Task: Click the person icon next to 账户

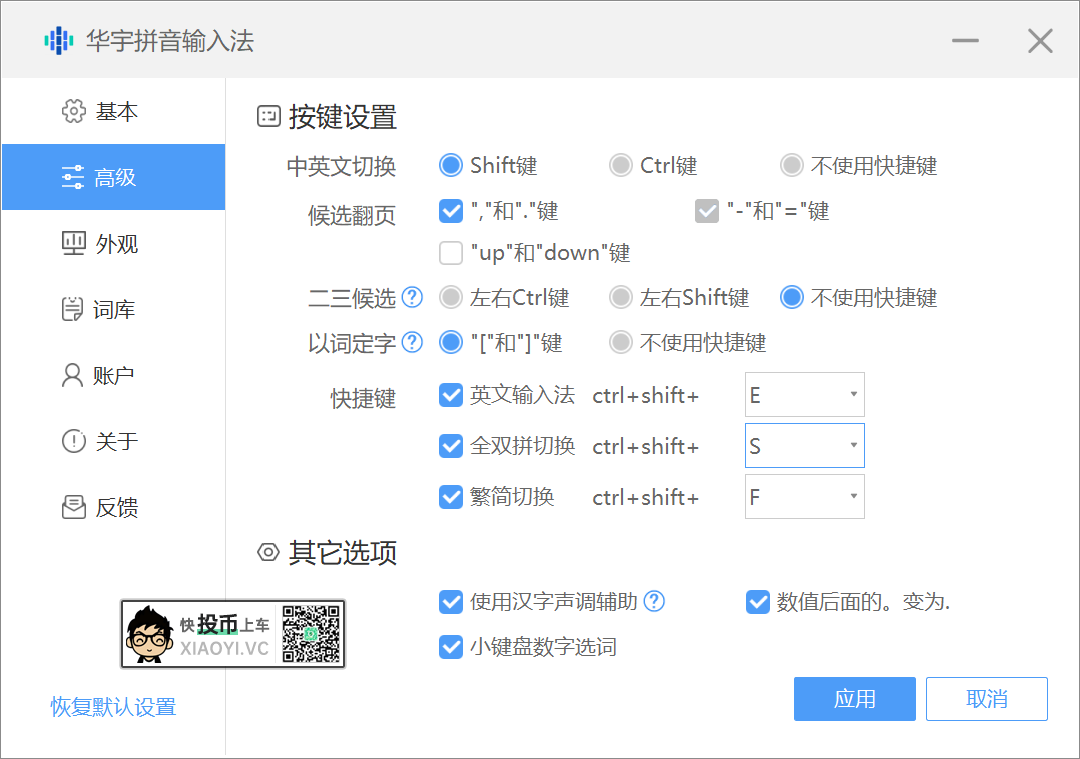Action: tap(72, 375)
